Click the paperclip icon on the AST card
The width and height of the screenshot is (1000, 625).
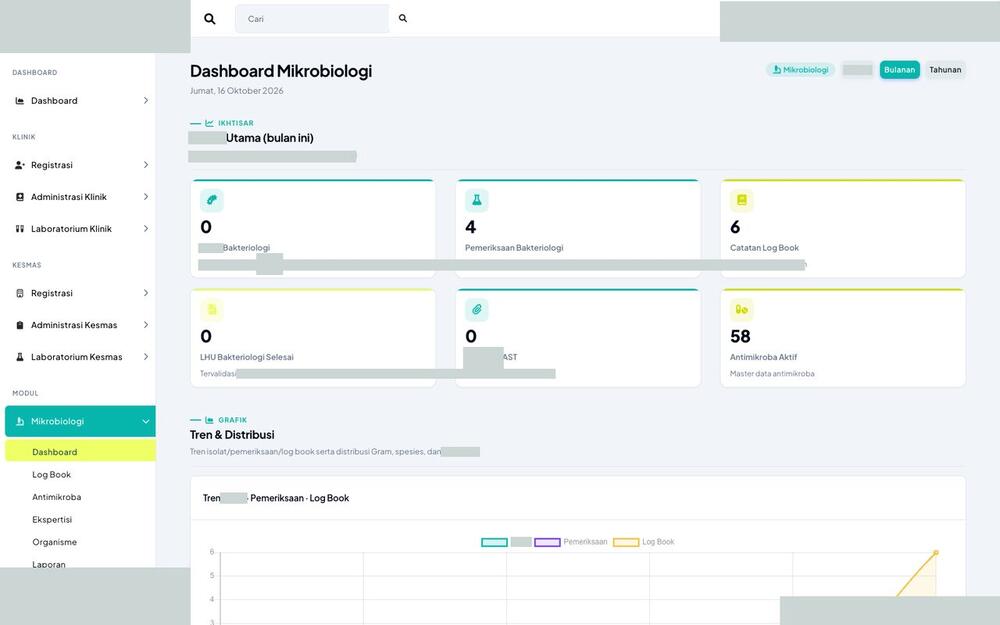pos(476,309)
